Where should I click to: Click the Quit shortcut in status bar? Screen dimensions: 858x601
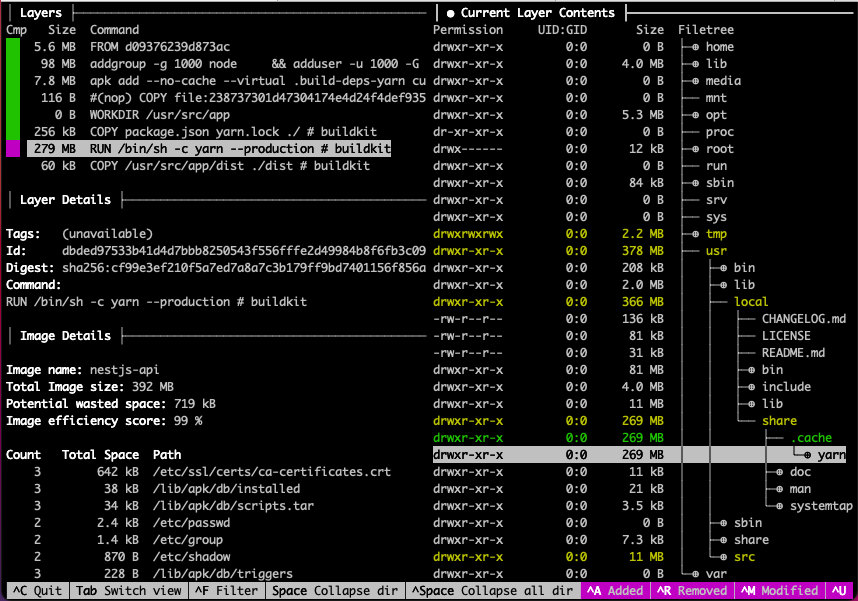tap(35, 591)
